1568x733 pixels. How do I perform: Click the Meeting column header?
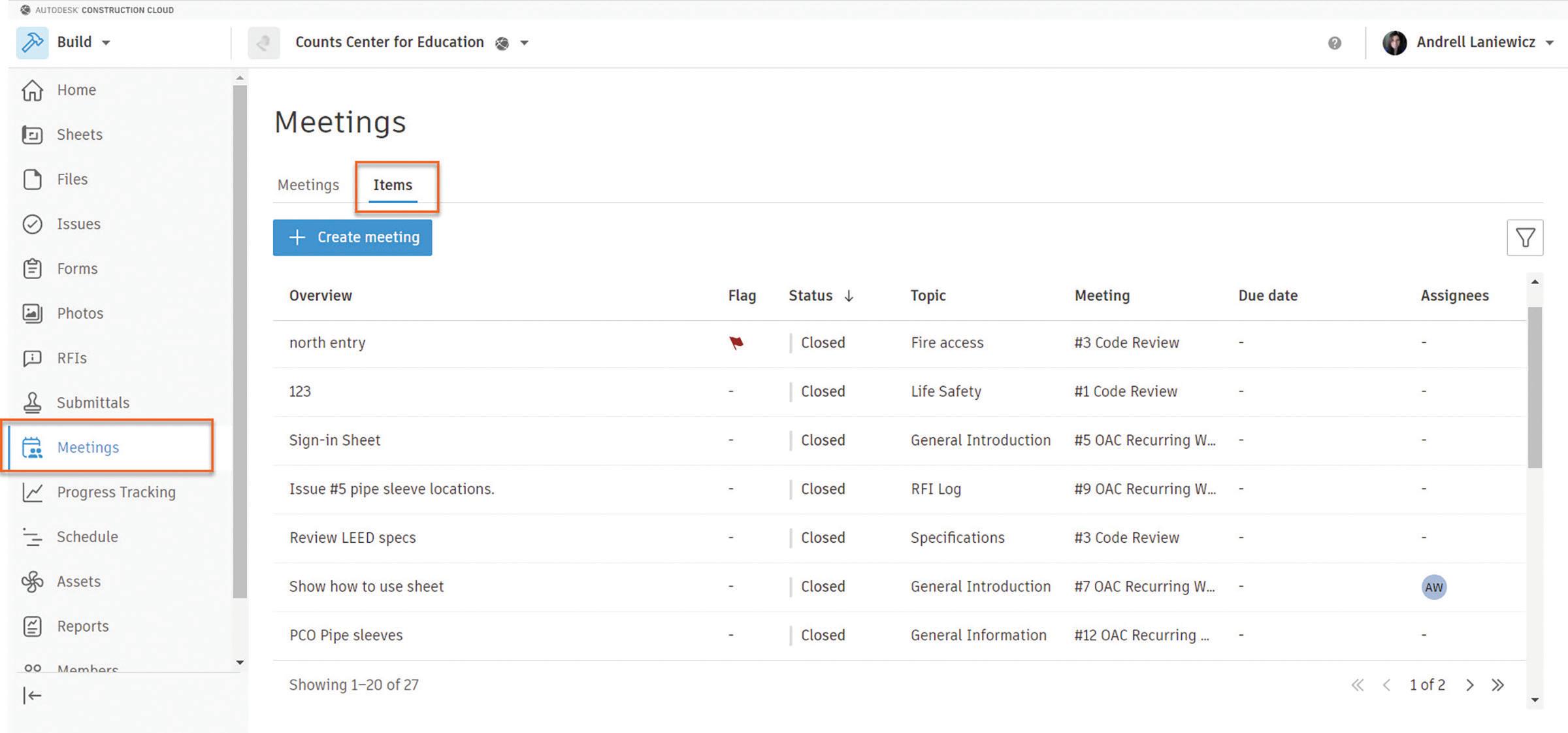pos(1102,296)
